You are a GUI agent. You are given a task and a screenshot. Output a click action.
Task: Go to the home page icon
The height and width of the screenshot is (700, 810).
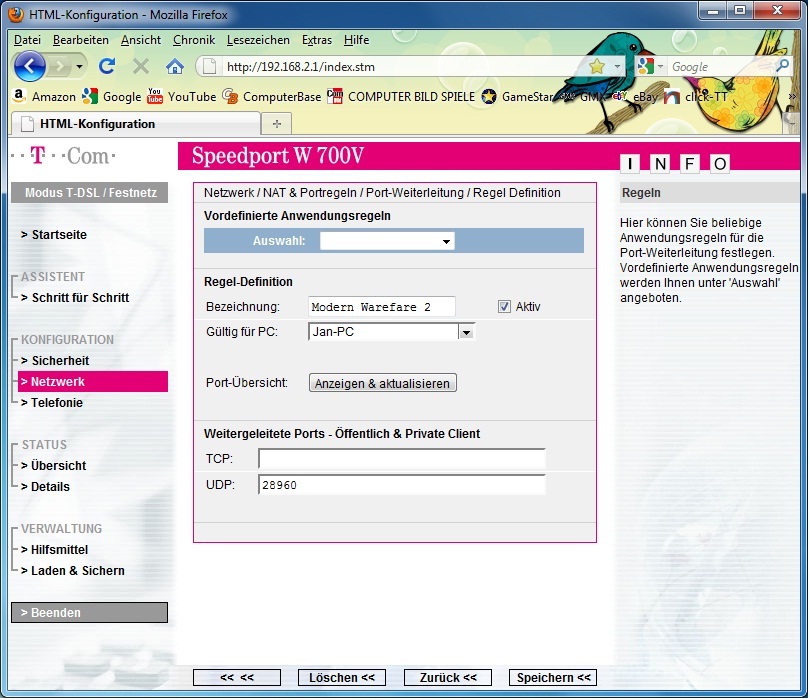pyautogui.click(x=175, y=66)
